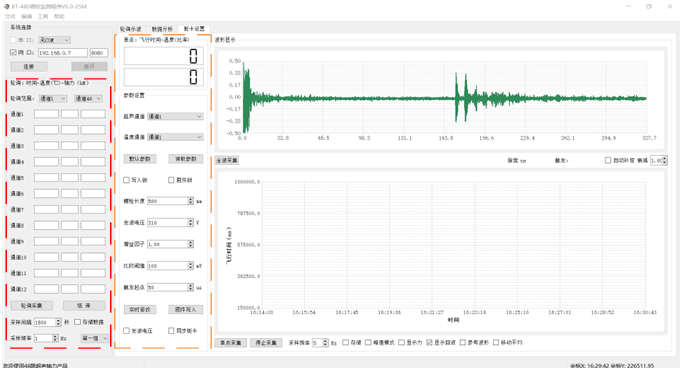This screenshot has width=685, height=371.
Task: Click the 停止采集 button below the chart
Action: tap(266, 343)
